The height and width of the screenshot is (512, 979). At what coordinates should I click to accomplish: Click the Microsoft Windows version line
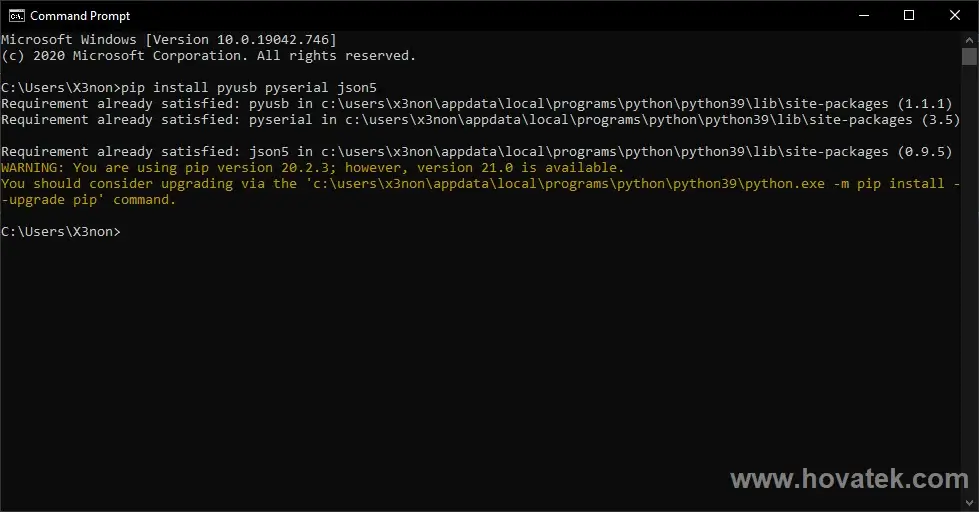click(169, 39)
